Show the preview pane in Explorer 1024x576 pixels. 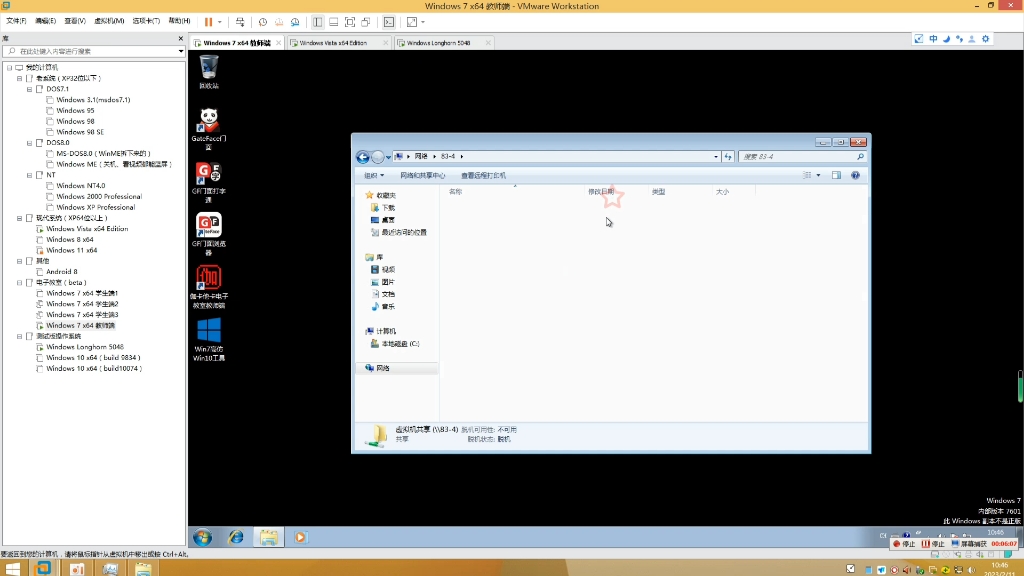coord(837,175)
